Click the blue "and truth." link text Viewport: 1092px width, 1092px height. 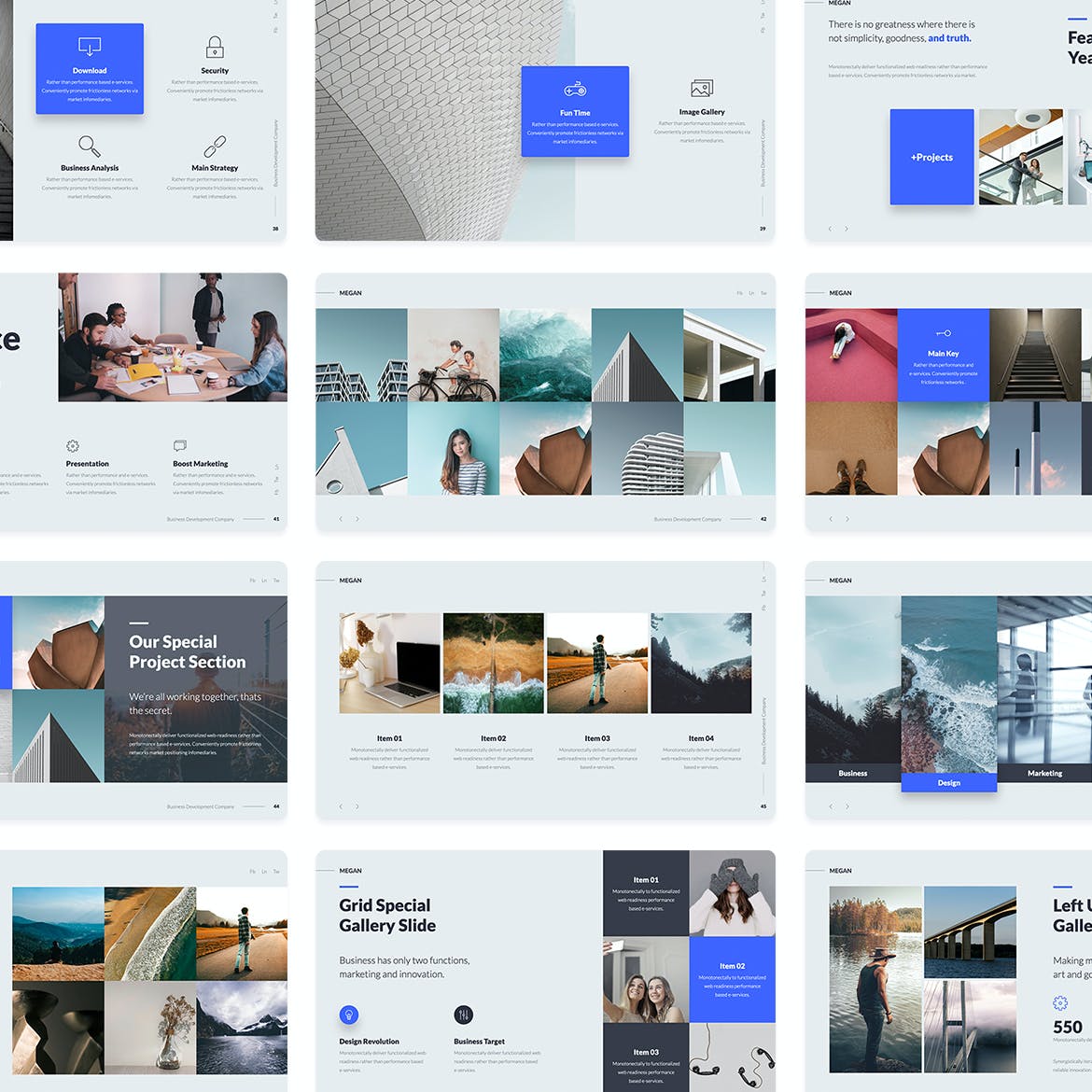[949, 38]
